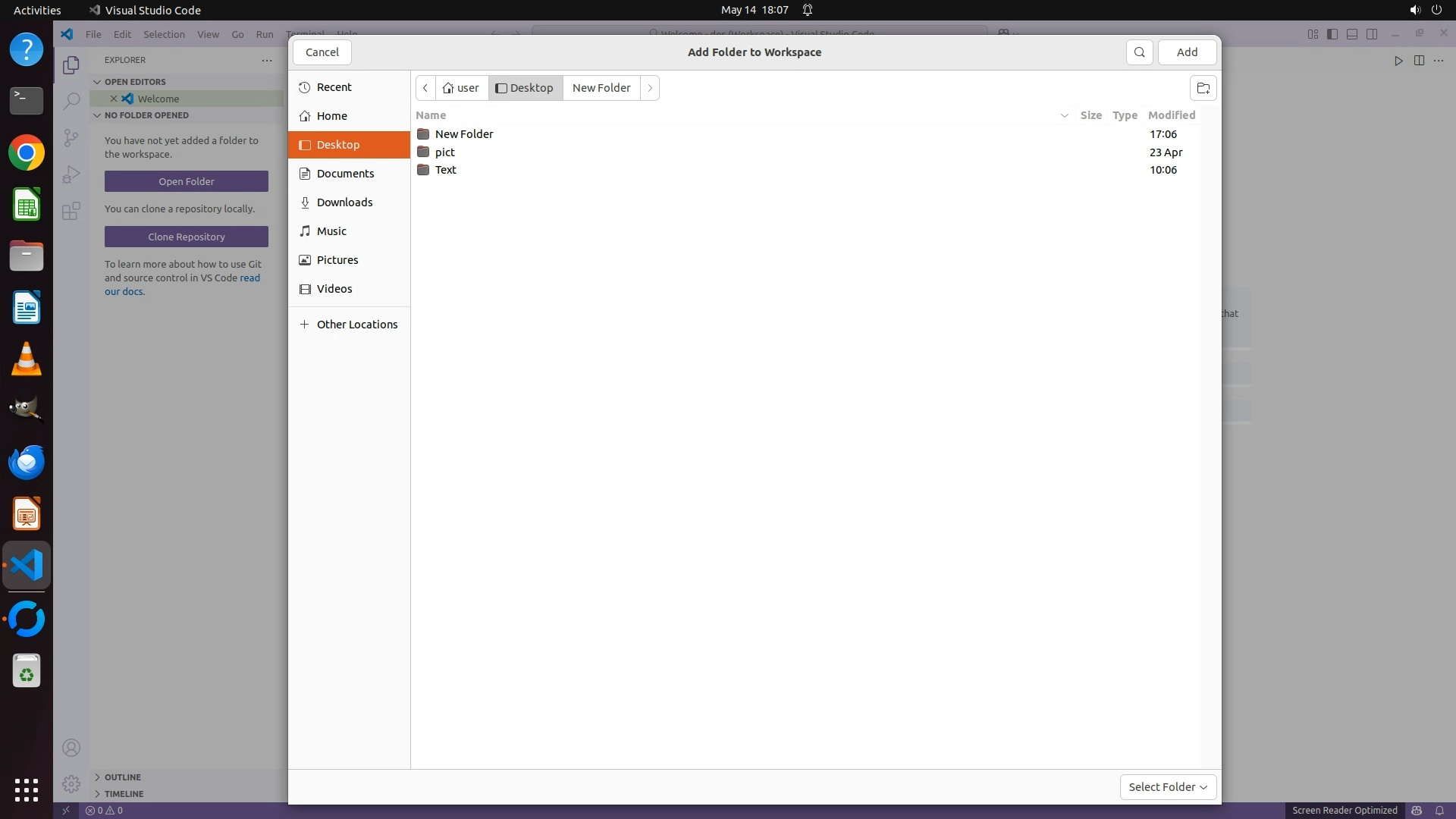This screenshot has width=1456, height=819.
Task: Click the Add button
Action: pos(1187,52)
